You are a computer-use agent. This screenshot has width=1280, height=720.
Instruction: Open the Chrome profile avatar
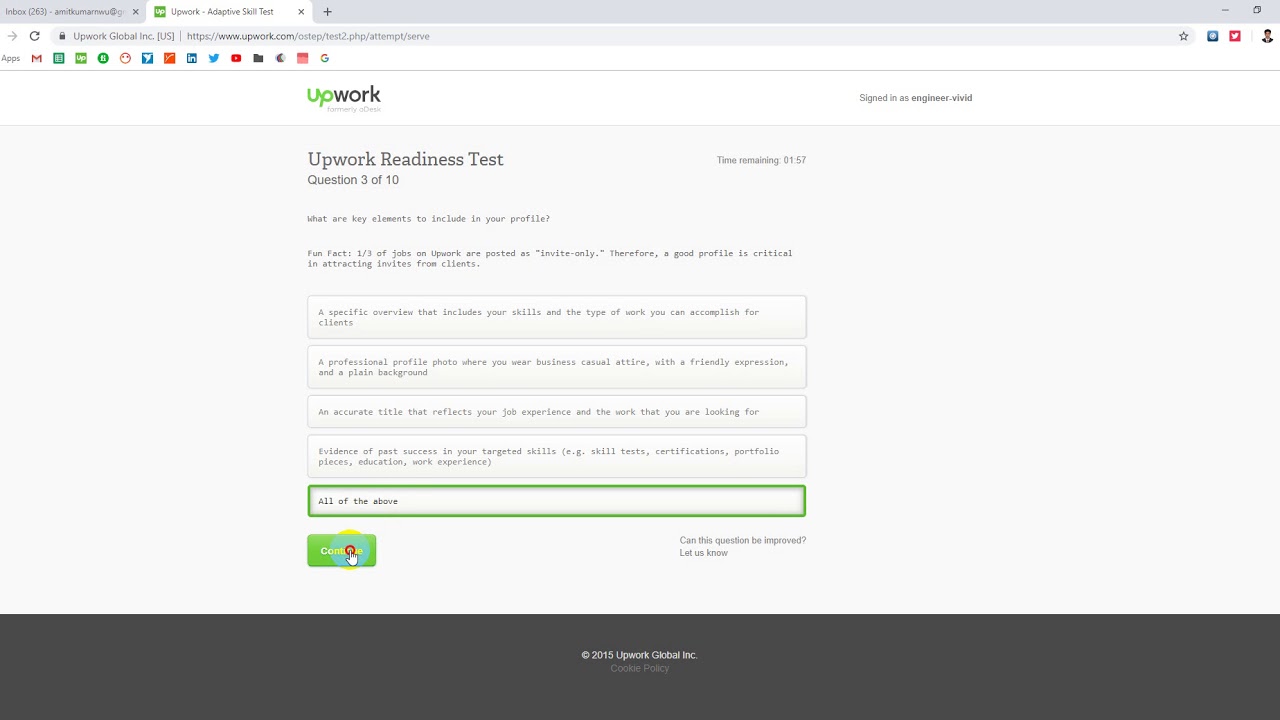pyautogui.click(x=1267, y=36)
